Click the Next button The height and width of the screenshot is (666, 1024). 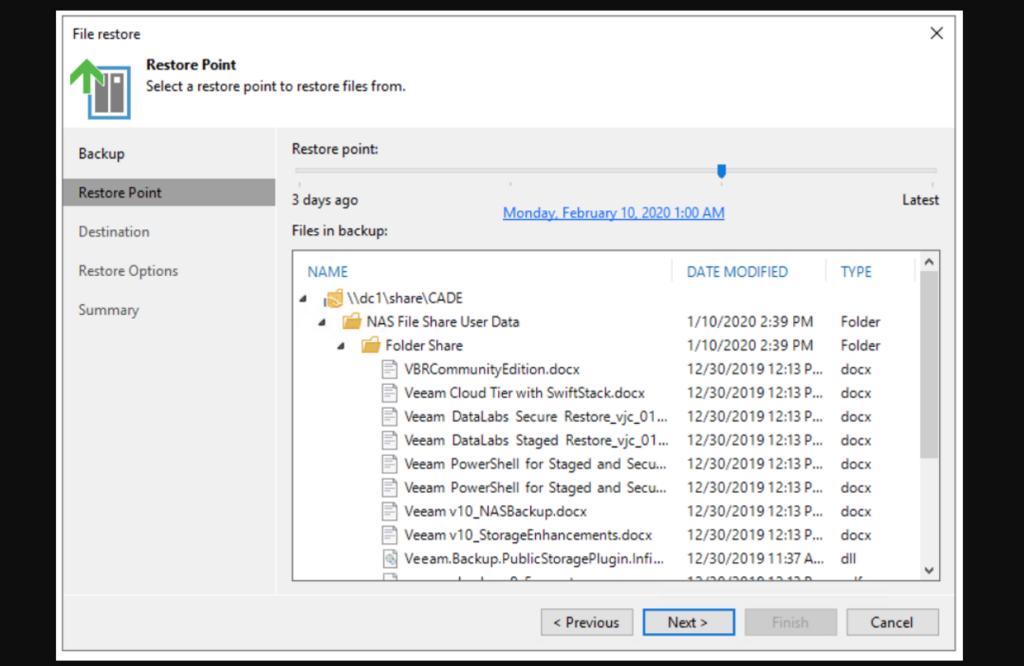(688, 622)
